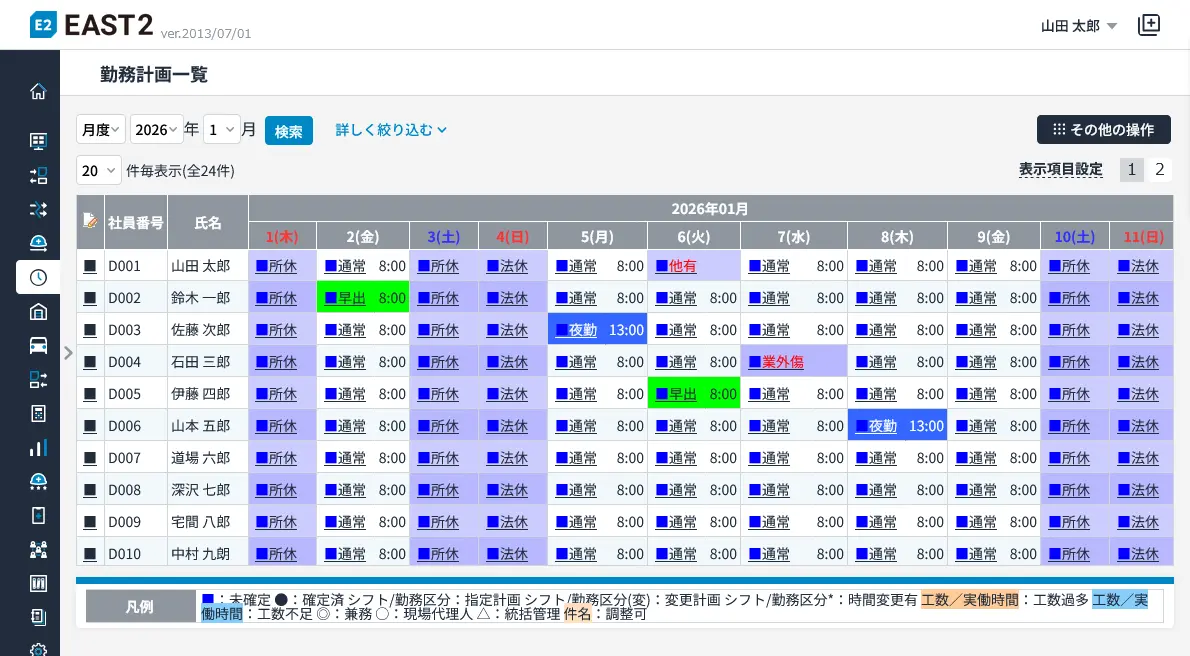Open the home icon in sidebar
This screenshot has width=1190, height=656.
(x=38, y=92)
